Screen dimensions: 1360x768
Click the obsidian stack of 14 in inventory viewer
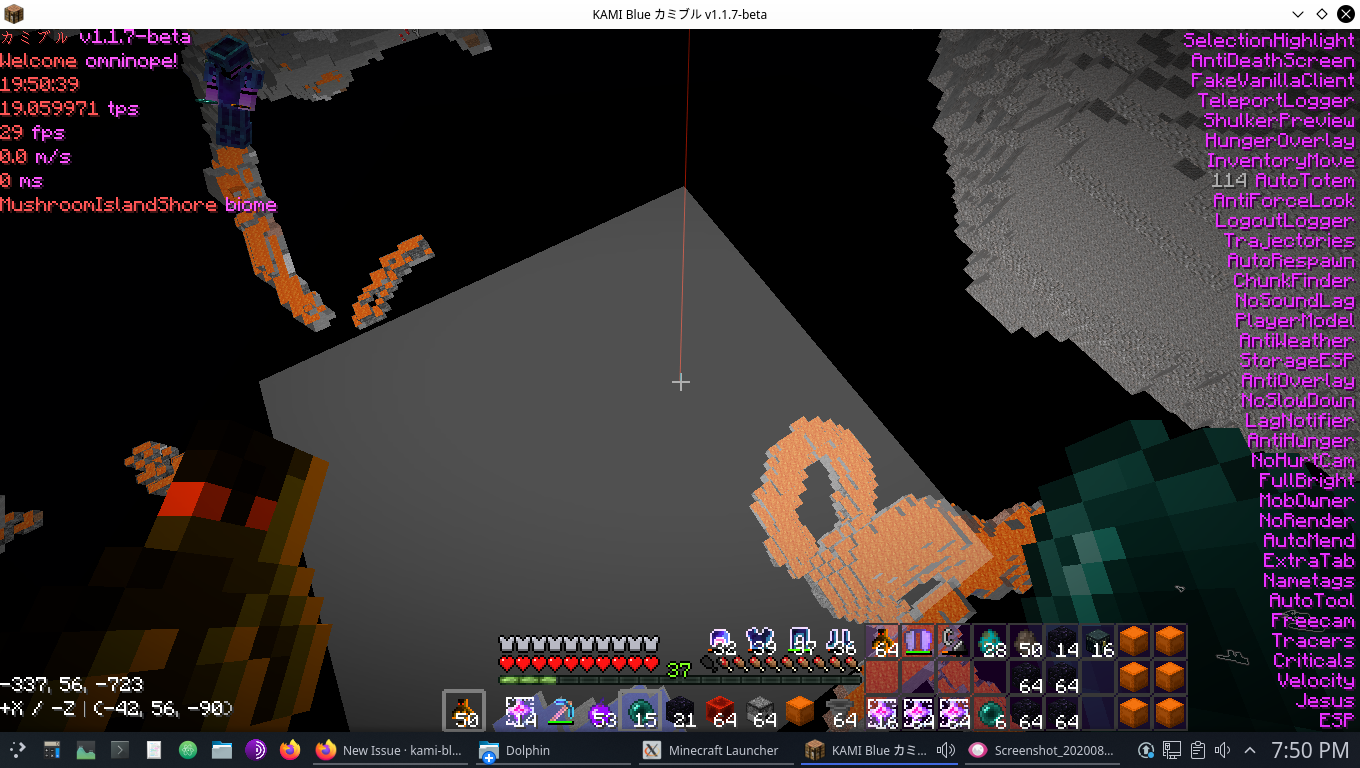1062,642
